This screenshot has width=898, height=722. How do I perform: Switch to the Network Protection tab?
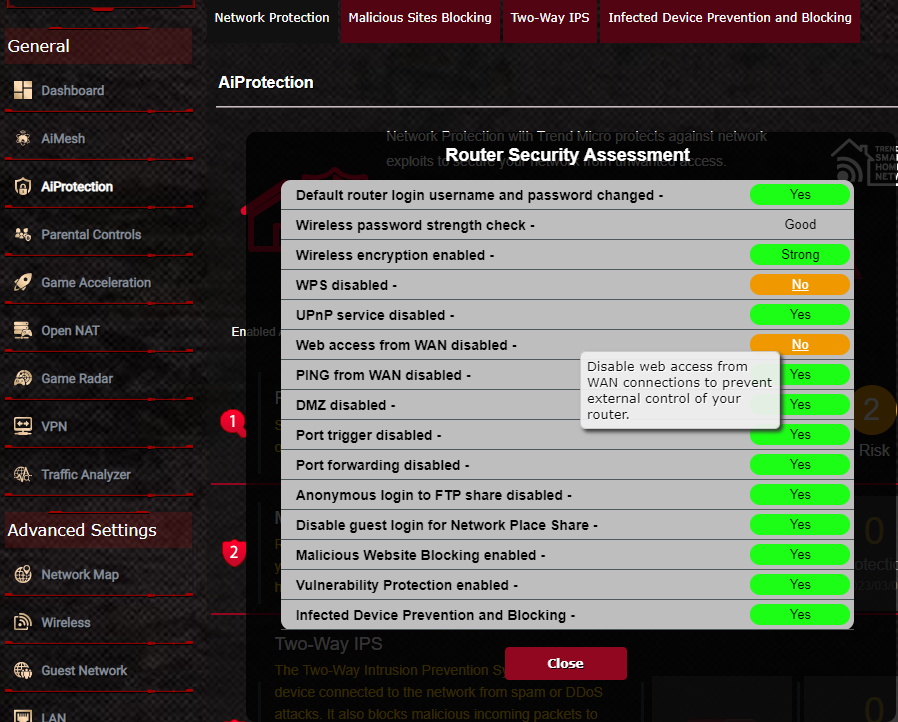[272, 18]
